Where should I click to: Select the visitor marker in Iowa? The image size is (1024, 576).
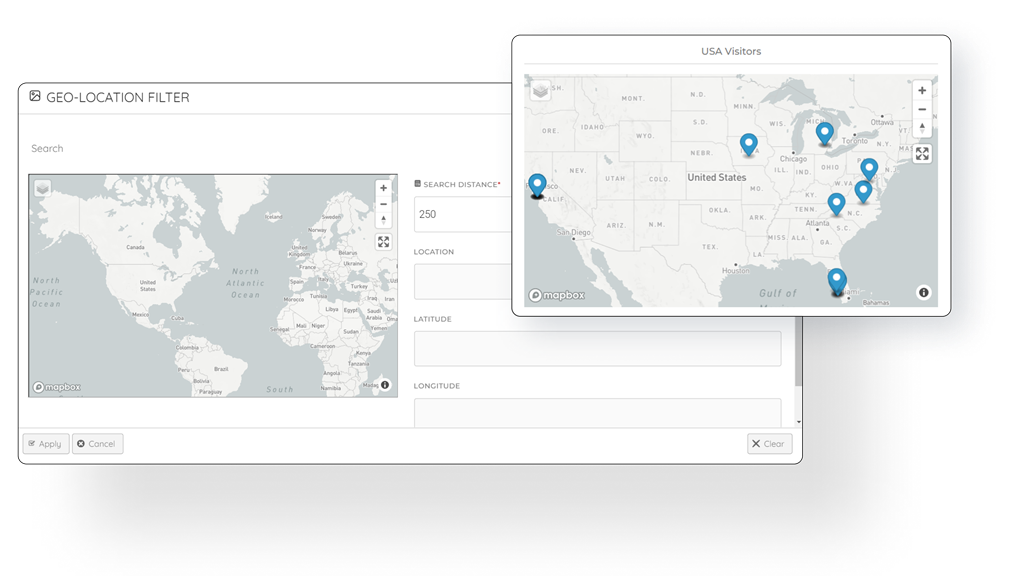[x=749, y=144]
